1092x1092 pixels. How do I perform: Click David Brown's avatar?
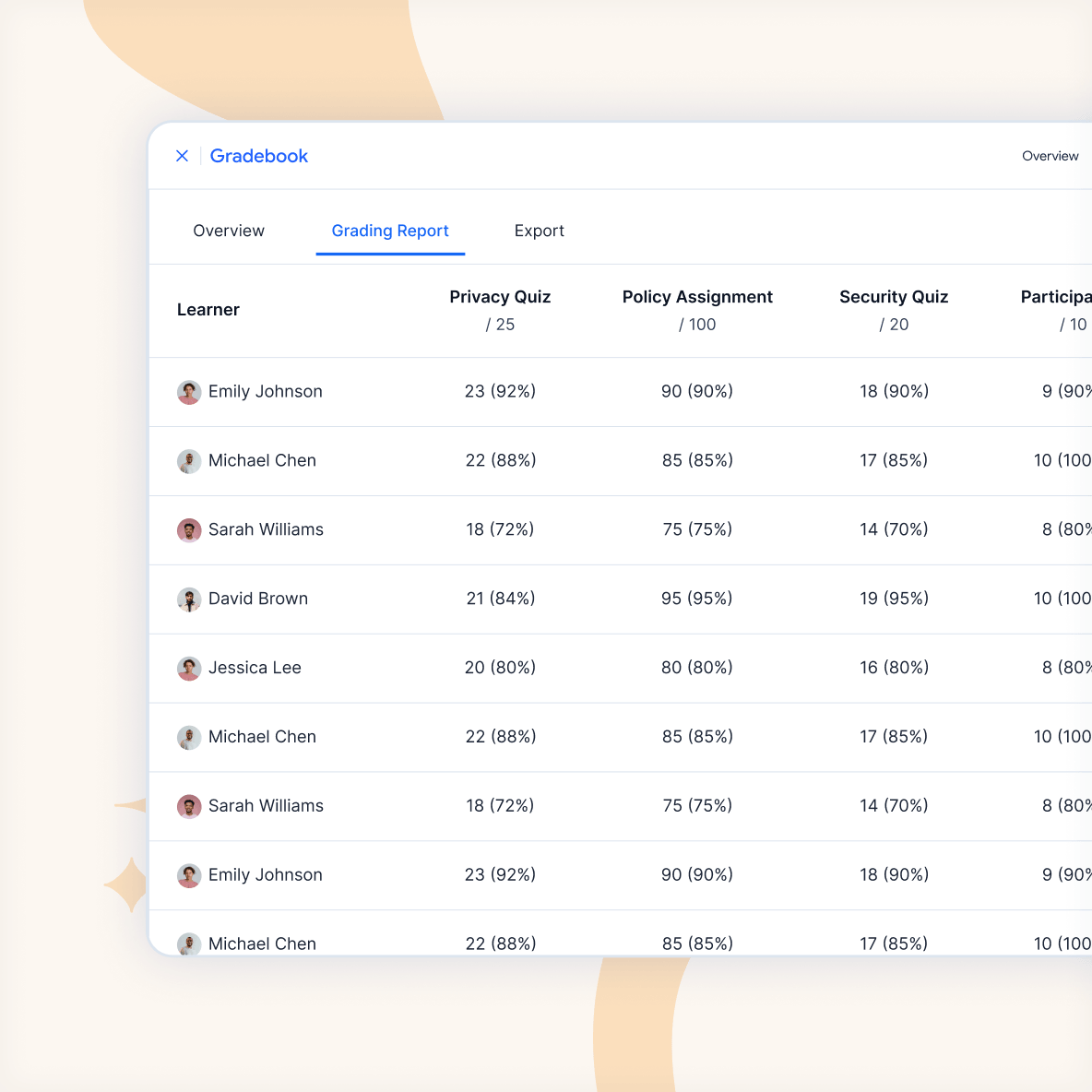pos(189,599)
